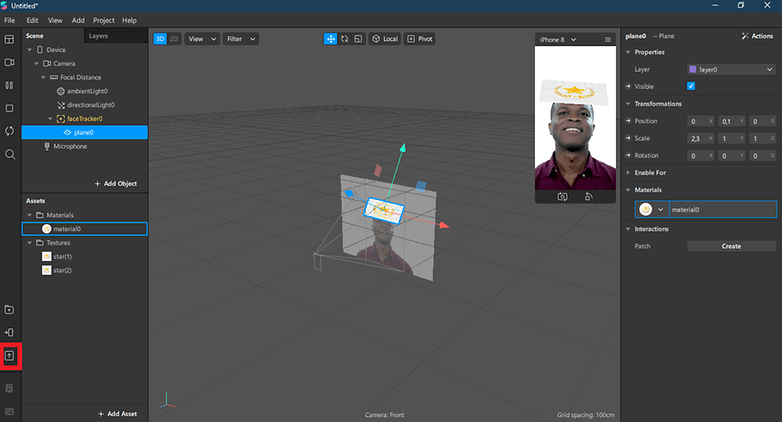Open the workspace layout icon in sidebar

(x=9, y=39)
